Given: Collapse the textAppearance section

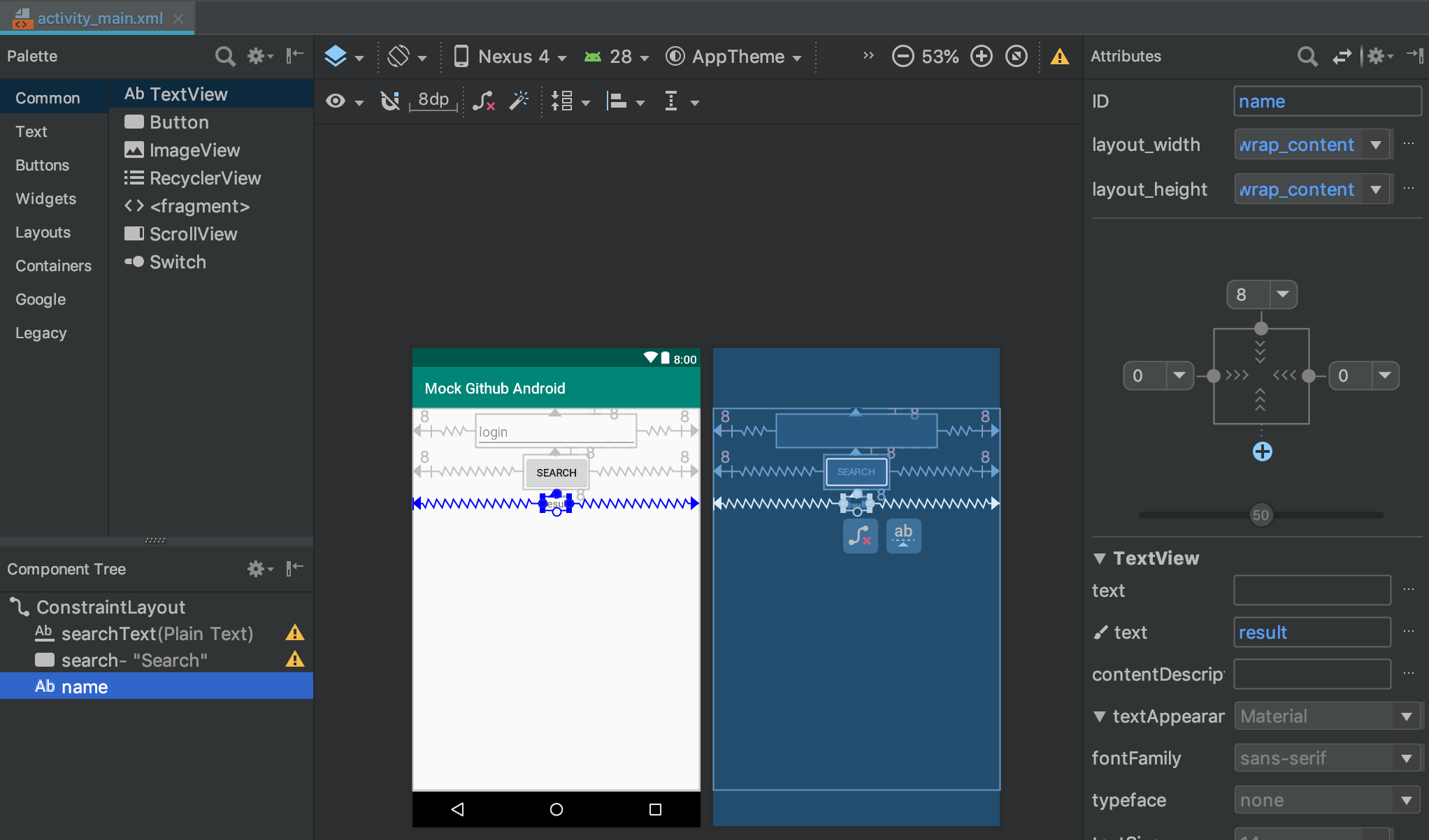Looking at the screenshot, I should click(x=1100, y=716).
